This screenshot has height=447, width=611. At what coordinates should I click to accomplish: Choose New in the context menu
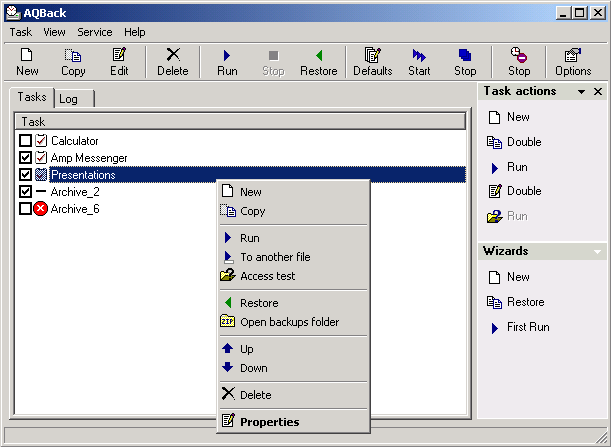[293, 192]
